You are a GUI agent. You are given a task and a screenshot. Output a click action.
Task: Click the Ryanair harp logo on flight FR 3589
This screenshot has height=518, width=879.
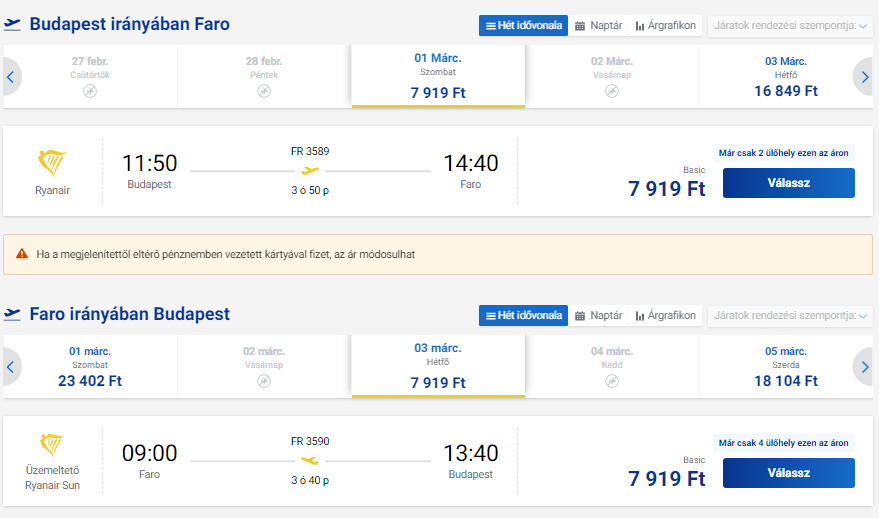coord(52,163)
